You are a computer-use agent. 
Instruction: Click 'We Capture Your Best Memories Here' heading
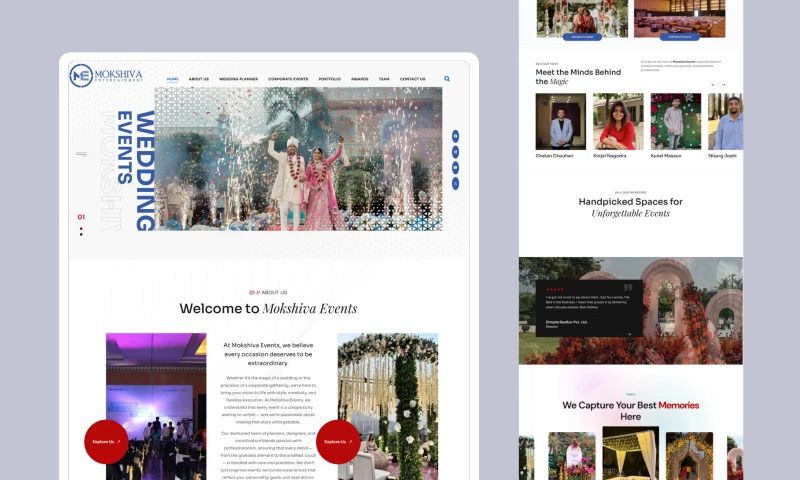631,411
